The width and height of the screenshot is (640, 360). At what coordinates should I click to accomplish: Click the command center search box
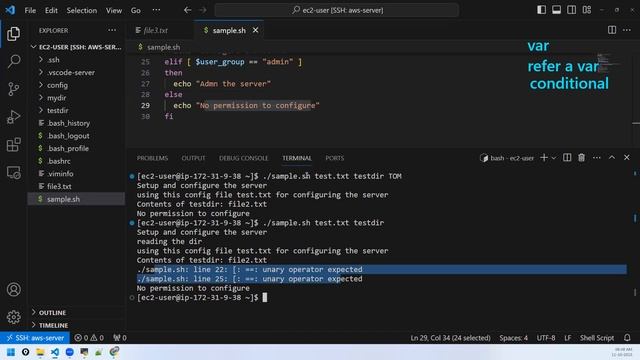coord(337,10)
